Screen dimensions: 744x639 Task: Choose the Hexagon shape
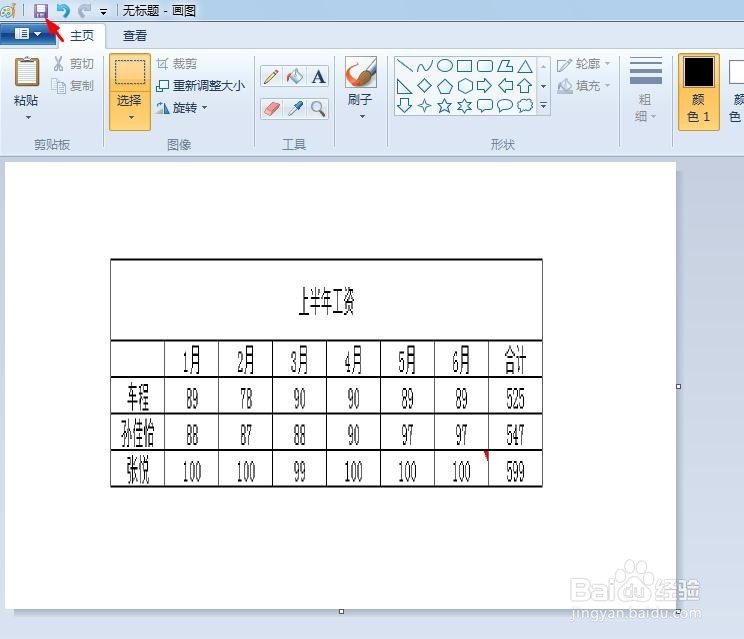point(465,86)
